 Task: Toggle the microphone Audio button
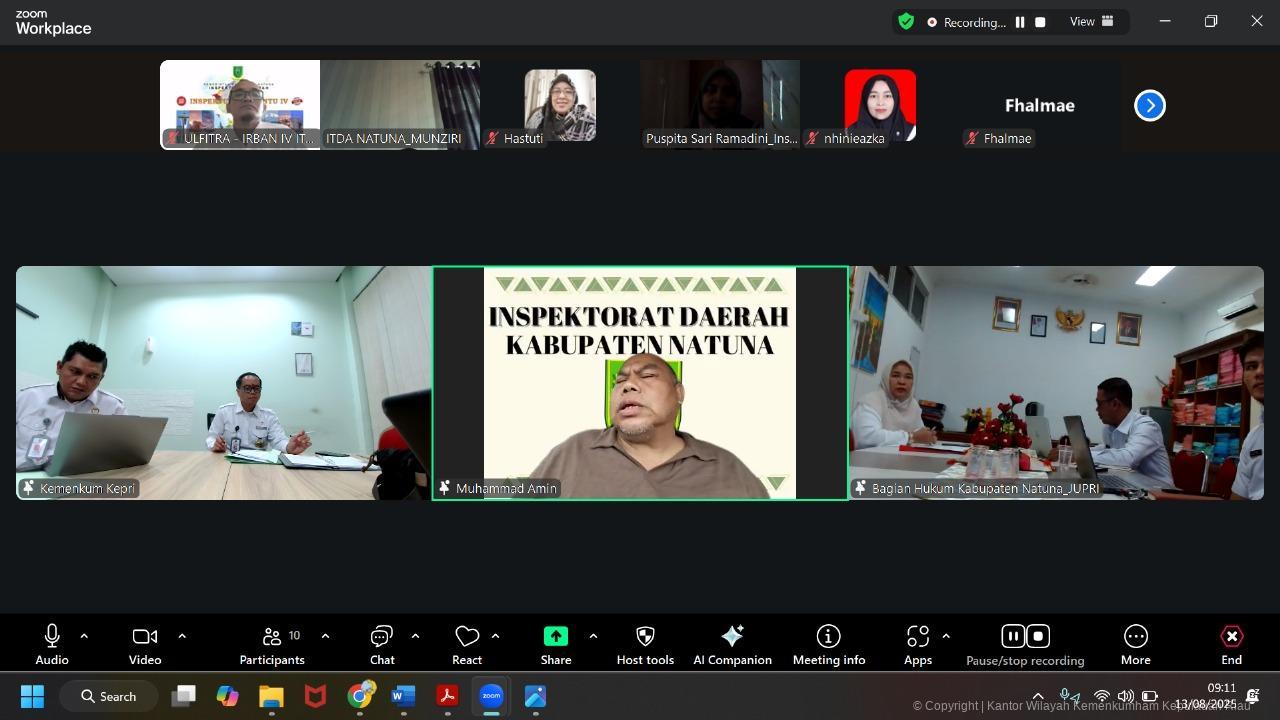click(x=52, y=637)
